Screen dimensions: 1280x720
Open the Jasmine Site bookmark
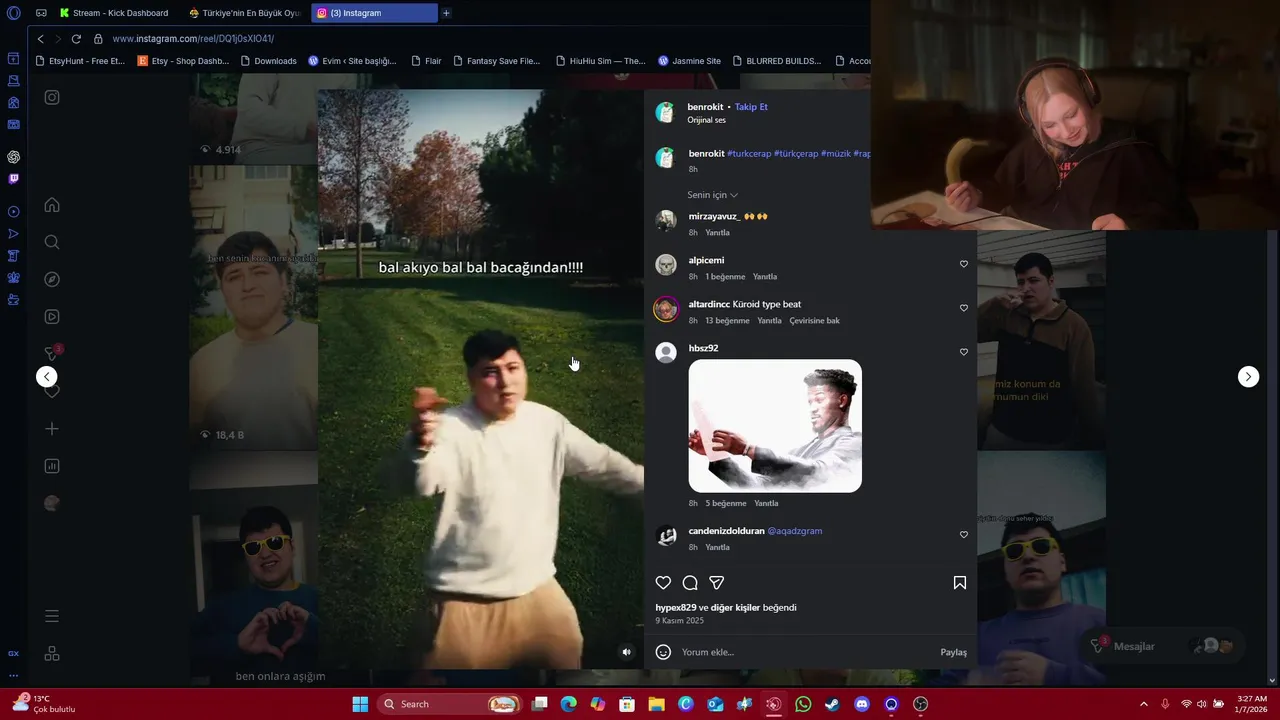coord(689,61)
